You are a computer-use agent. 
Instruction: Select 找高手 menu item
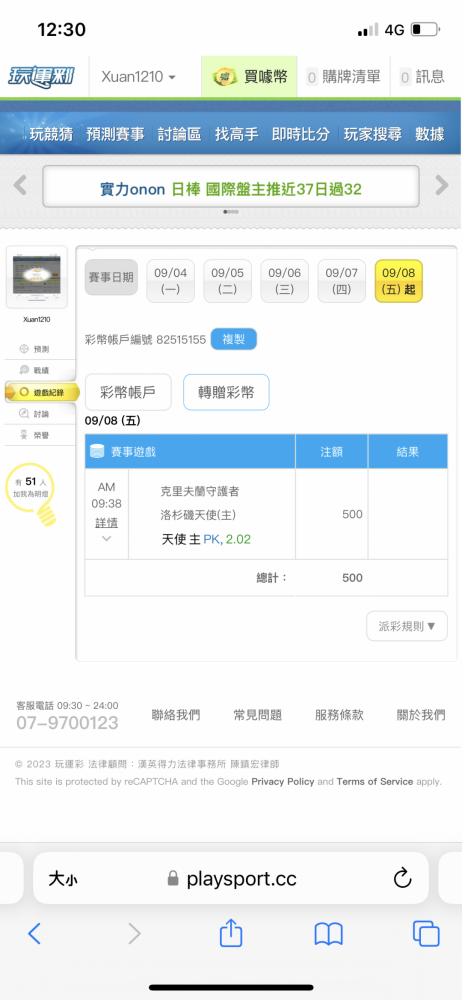[237, 135]
